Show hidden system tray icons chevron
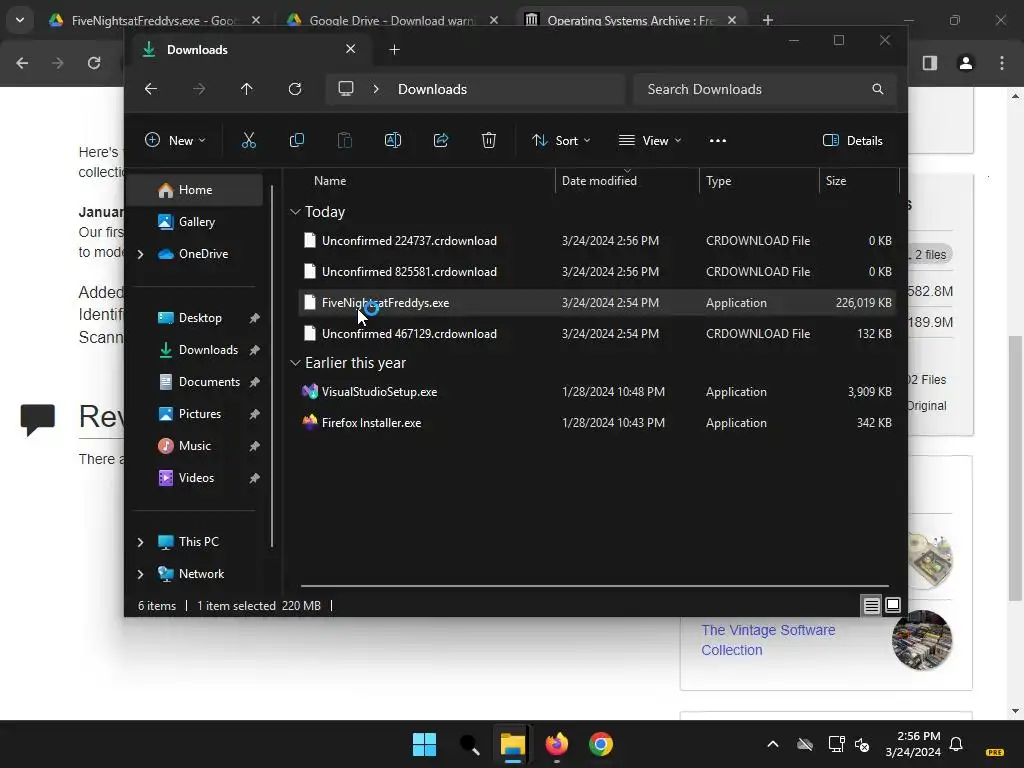Viewport: 1024px width, 768px height. pos(773,744)
